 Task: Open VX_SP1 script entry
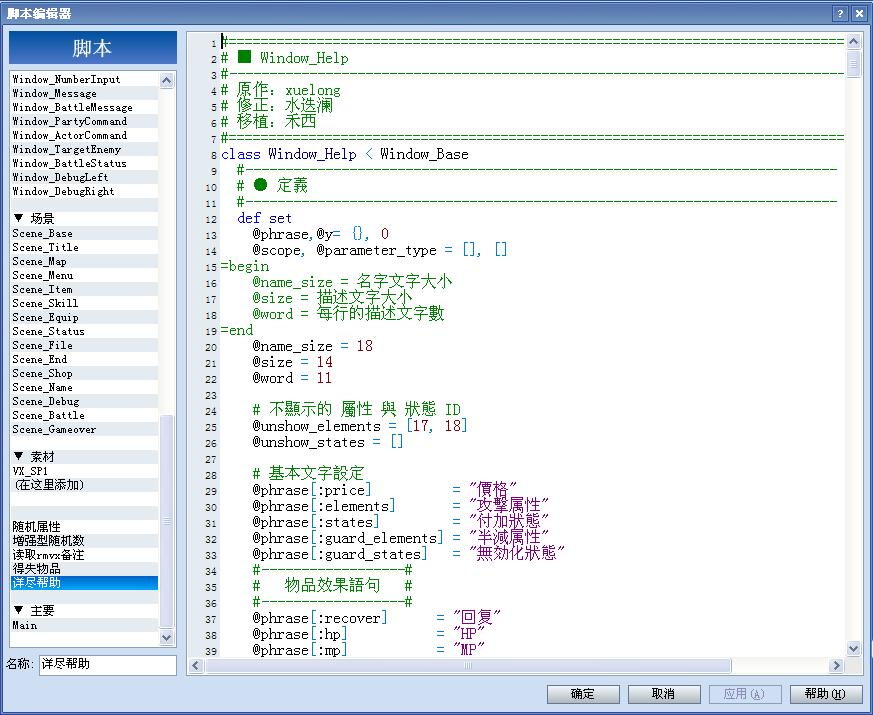(84, 471)
